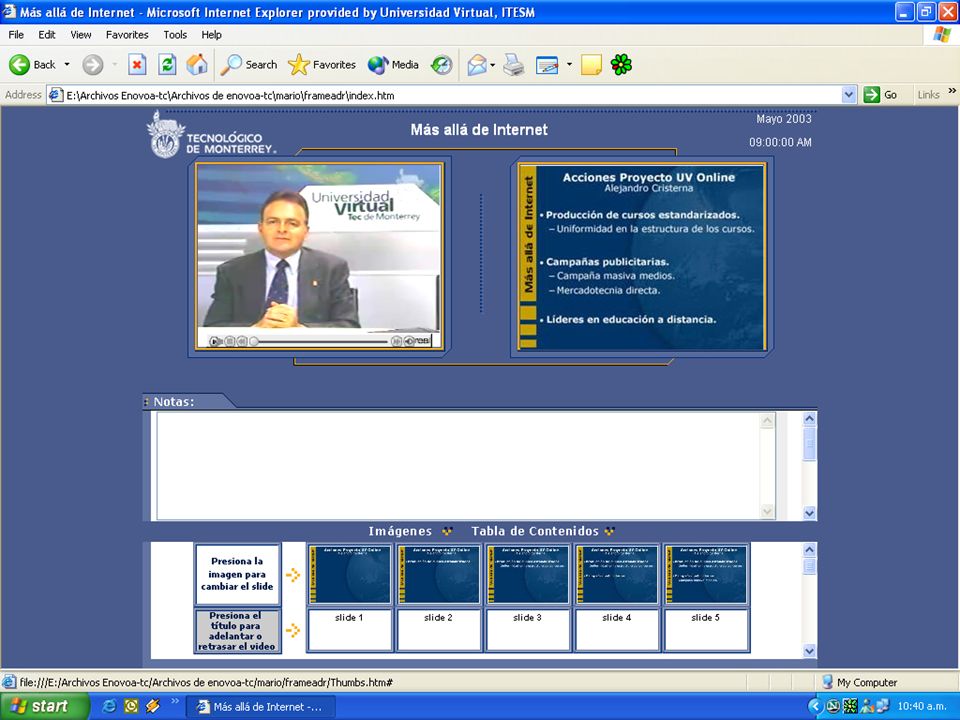Click the Forward navigation arrow
Image resolution: width=960 pixels, height=720 pixels.
tap(93, 64)
